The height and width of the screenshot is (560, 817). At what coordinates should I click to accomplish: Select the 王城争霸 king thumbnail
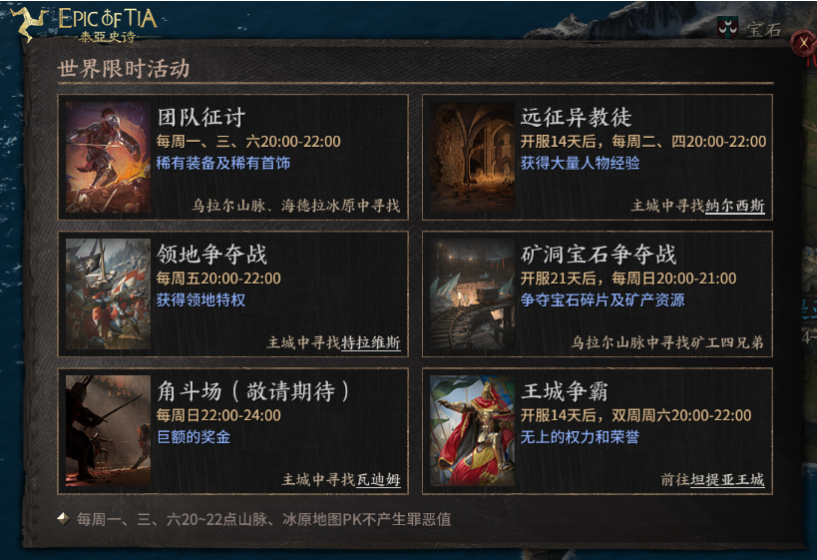(473, 431)
